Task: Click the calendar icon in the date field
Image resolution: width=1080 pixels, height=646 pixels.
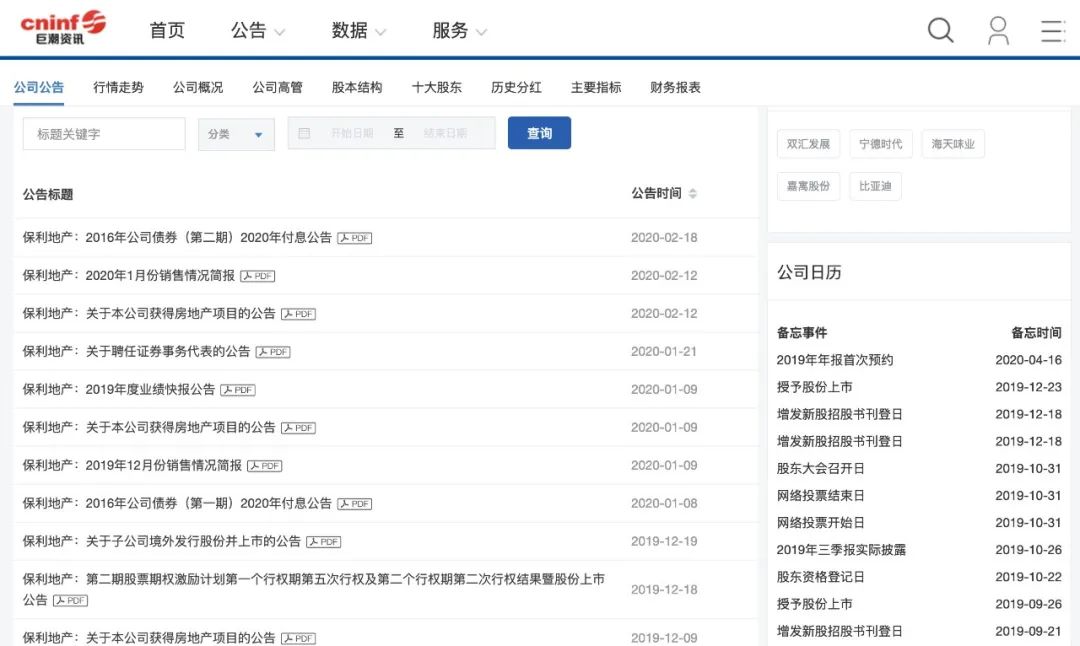Action: pos(304,132)
